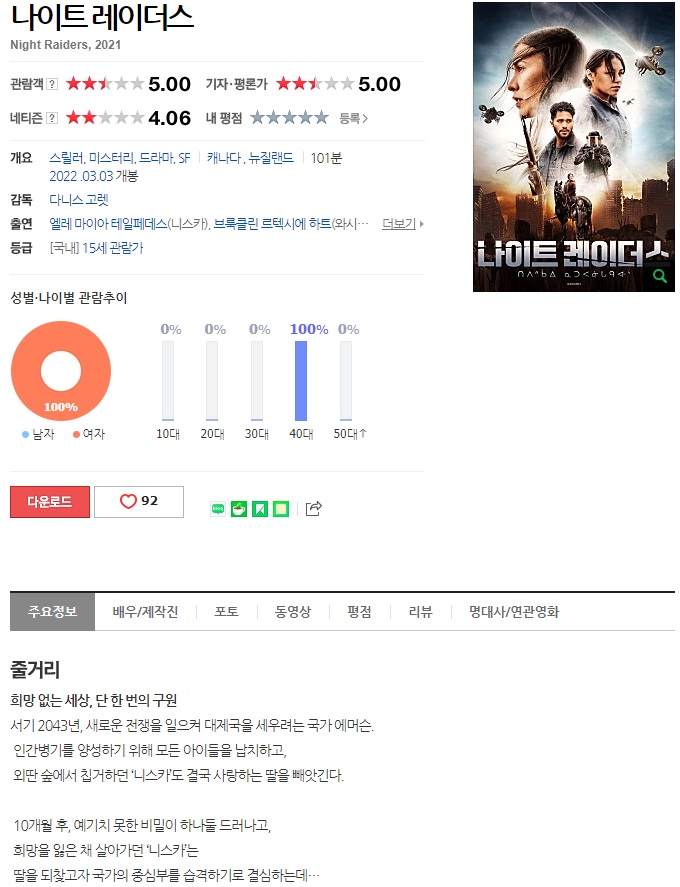Viewport: 680px width, 887px height.
Task: Click the magnifier icon on poster
Action: coord(660,276)
